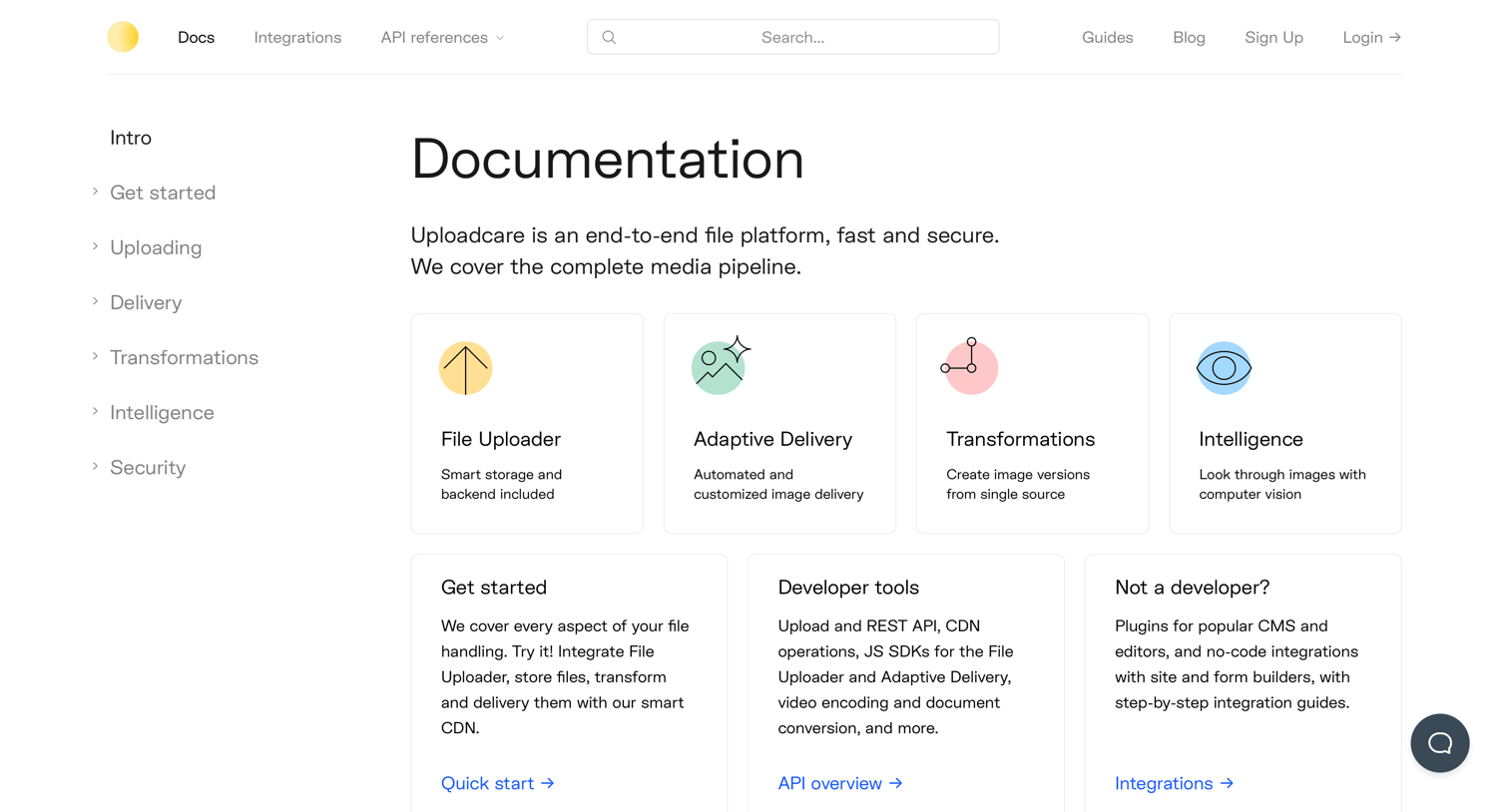Expand the Transformations sidebar chevron

point(95,356)
